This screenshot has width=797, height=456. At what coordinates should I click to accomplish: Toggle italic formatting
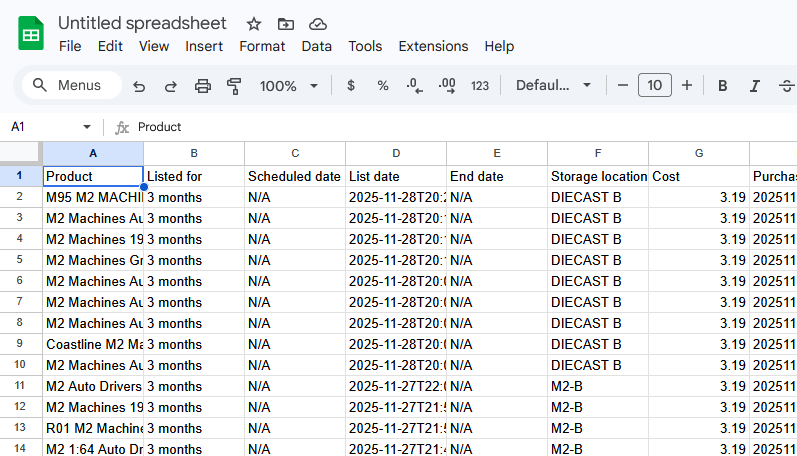pos(754,85)
